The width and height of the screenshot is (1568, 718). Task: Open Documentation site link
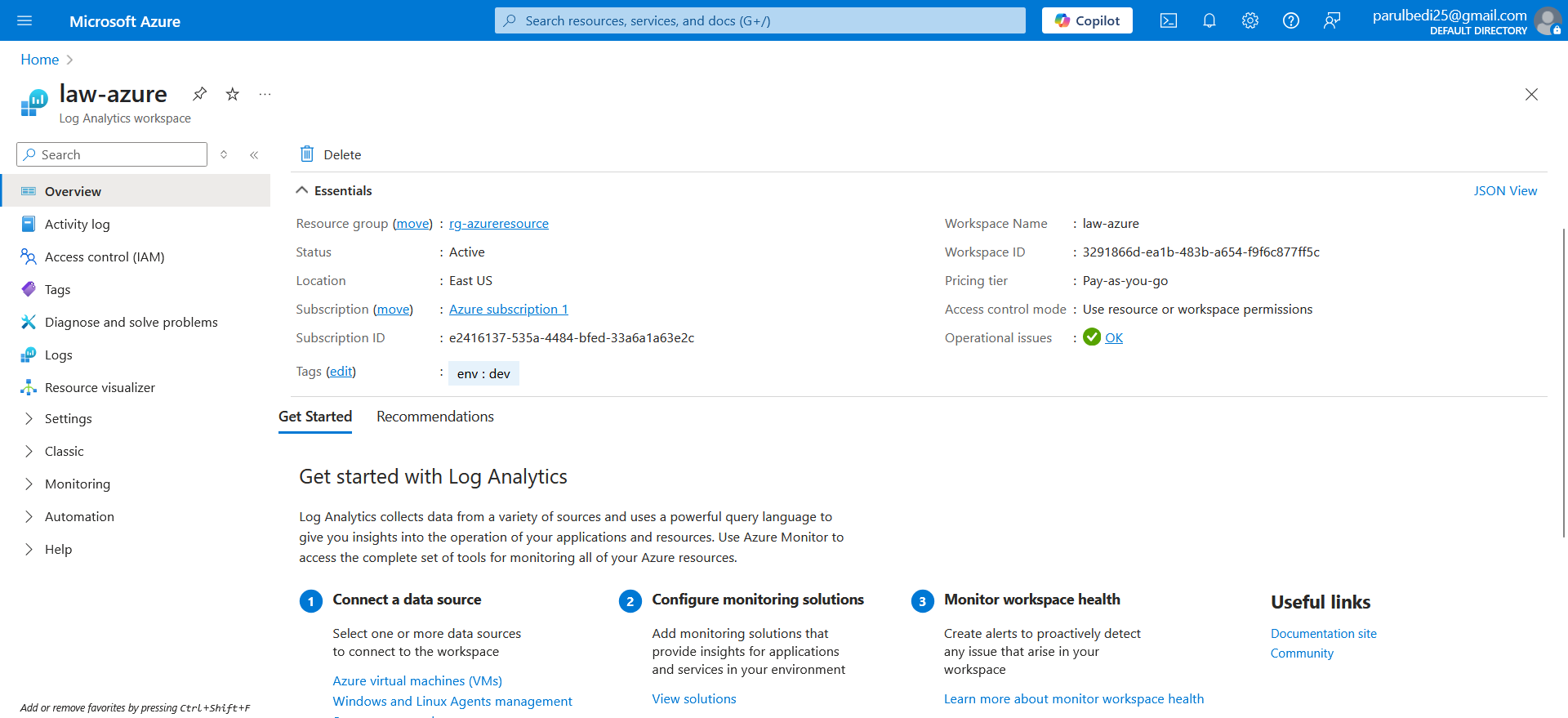1324,633
